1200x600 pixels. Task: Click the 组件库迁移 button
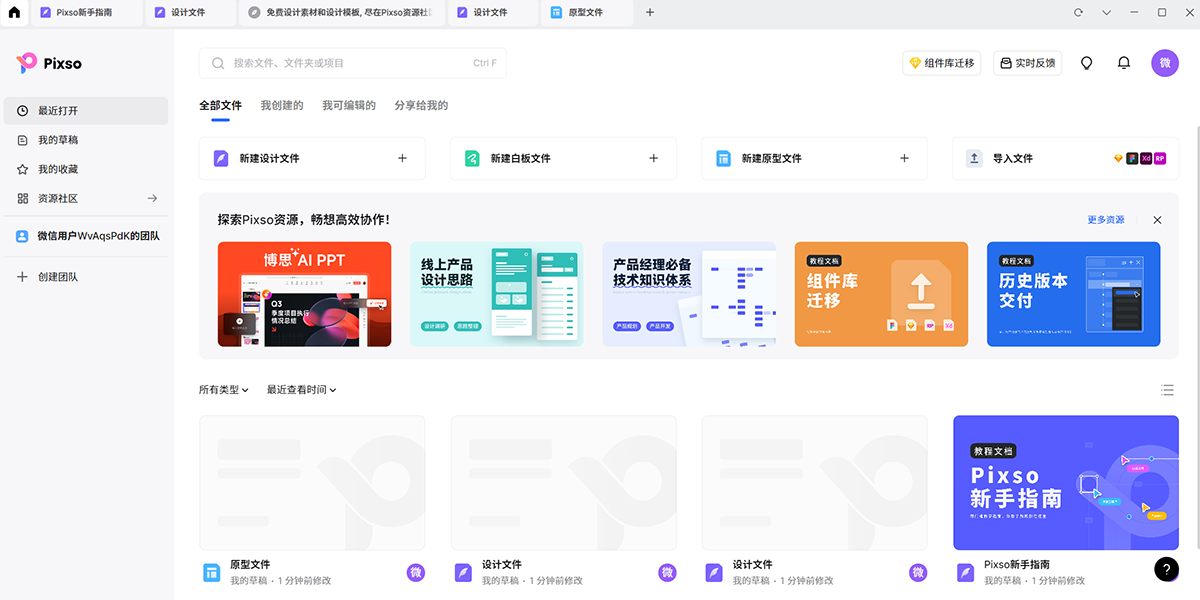pyautogui.click(x=941, y=63)
